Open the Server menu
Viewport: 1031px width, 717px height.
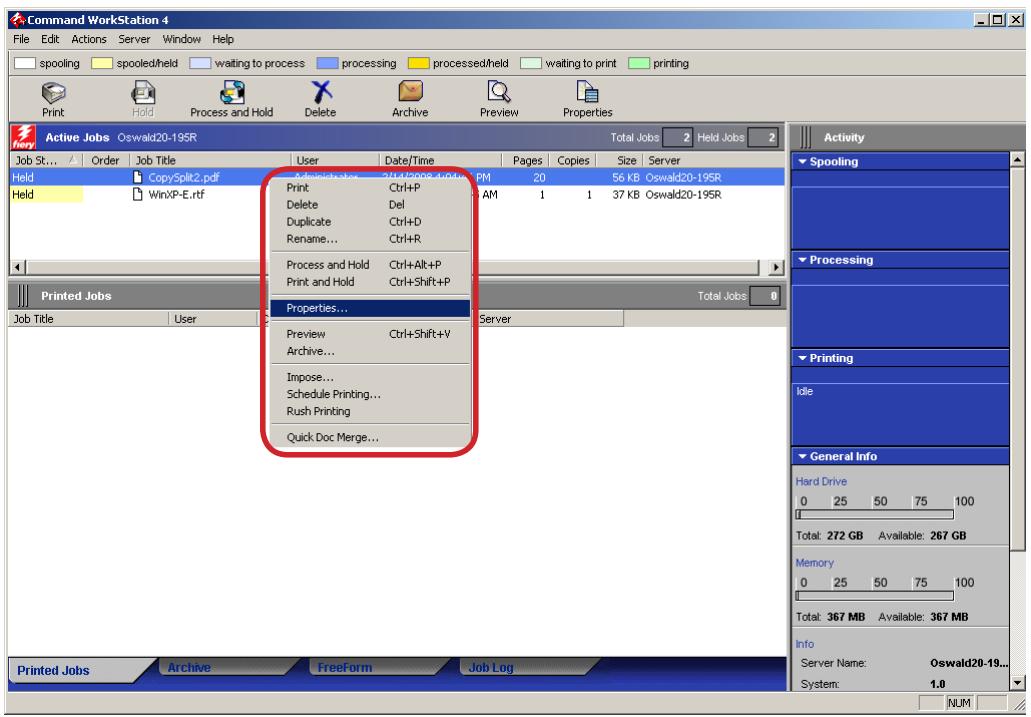coord(134,39)
